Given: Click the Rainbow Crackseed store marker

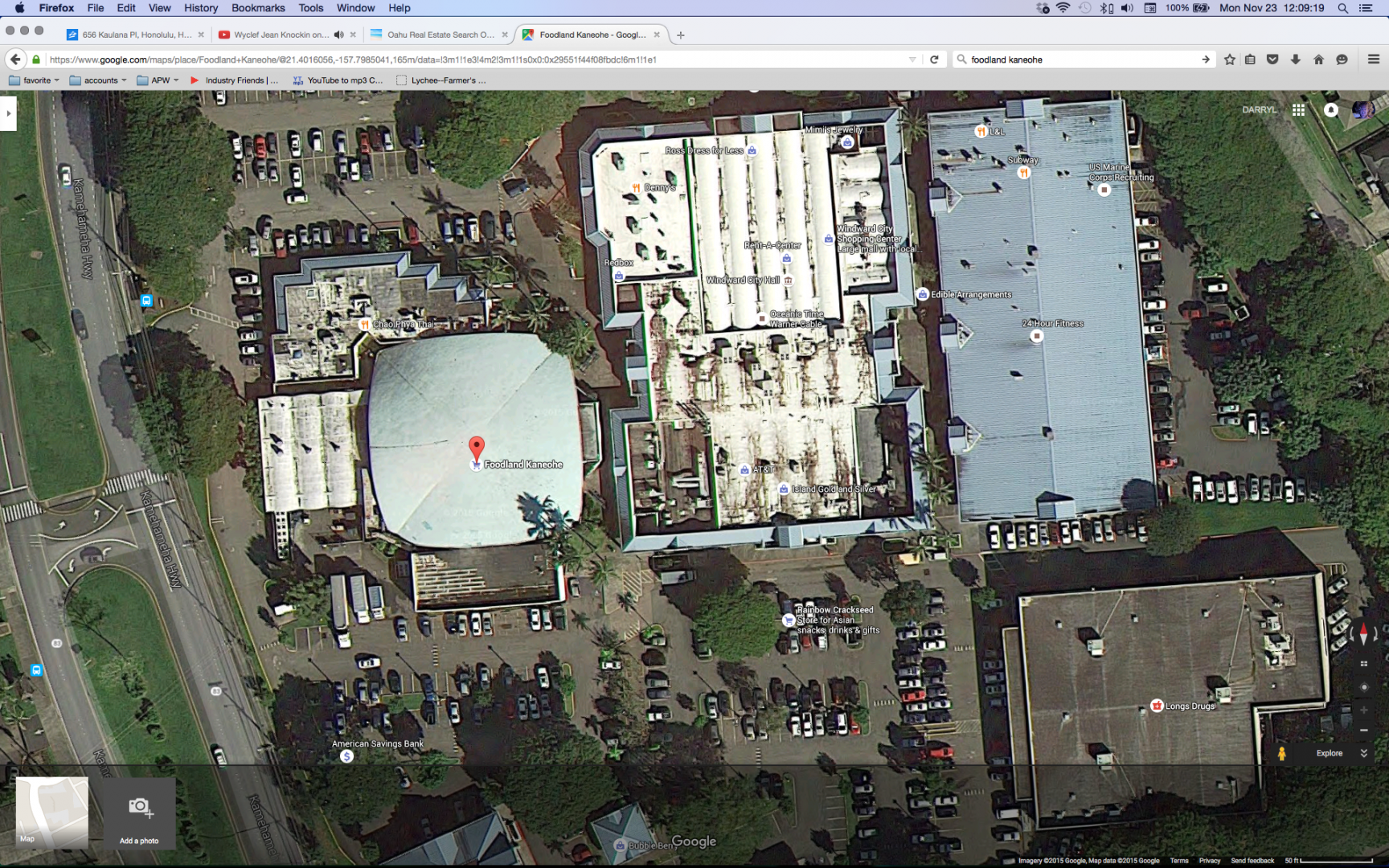Looking at the screenshot, I should coord(789,620).
